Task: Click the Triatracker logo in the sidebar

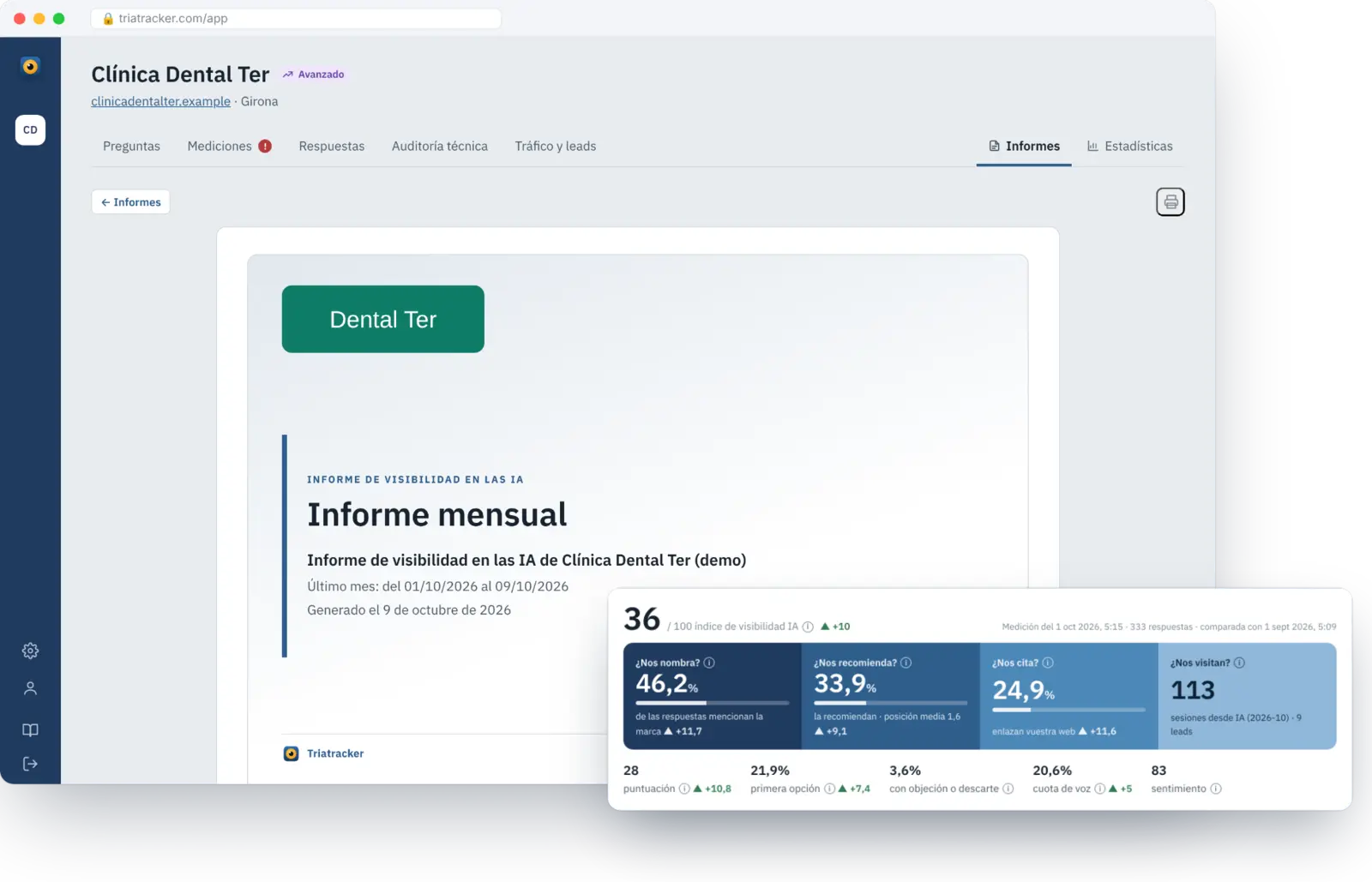Action: coord(30,66)
